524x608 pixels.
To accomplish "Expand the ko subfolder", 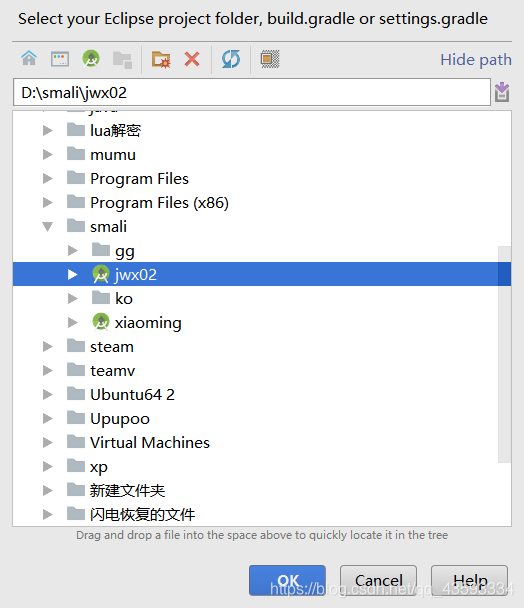I will pos(73,298).
